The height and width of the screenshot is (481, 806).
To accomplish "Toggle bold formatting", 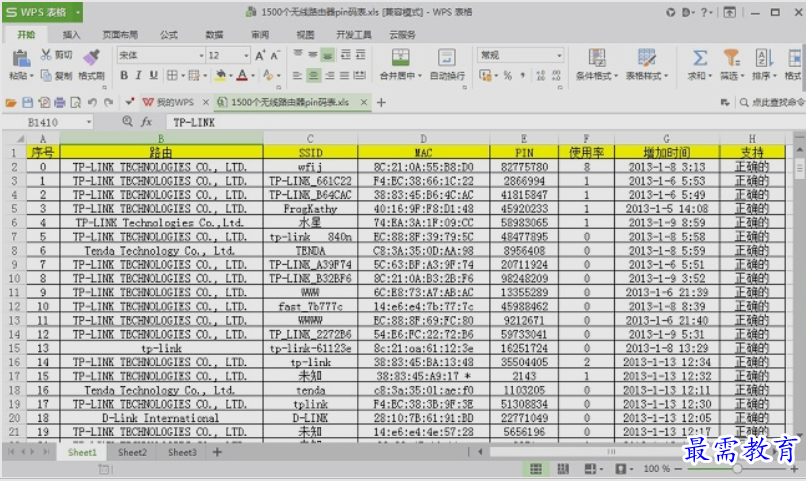I will click(124, 76).
